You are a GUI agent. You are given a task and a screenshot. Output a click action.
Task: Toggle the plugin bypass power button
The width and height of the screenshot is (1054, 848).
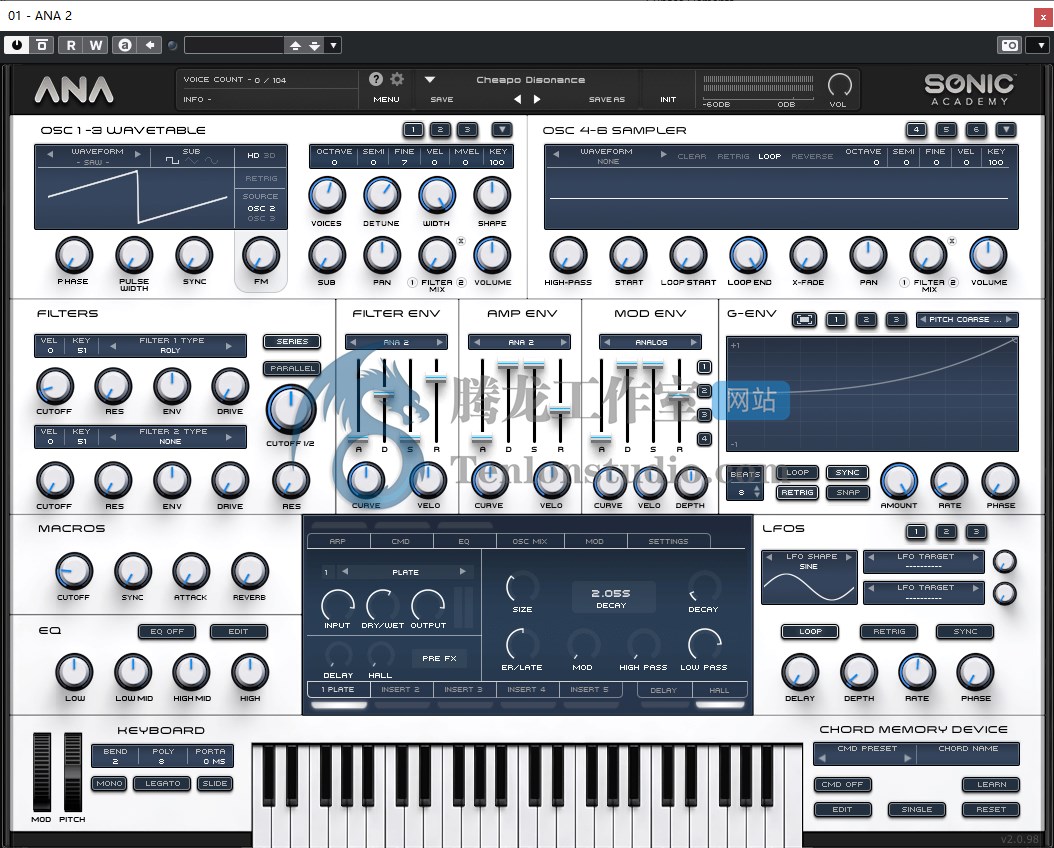[17, 45]
